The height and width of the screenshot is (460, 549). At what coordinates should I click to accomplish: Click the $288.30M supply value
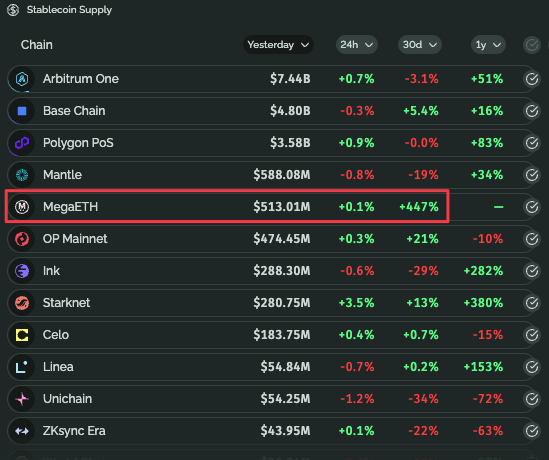coord(282,271)
